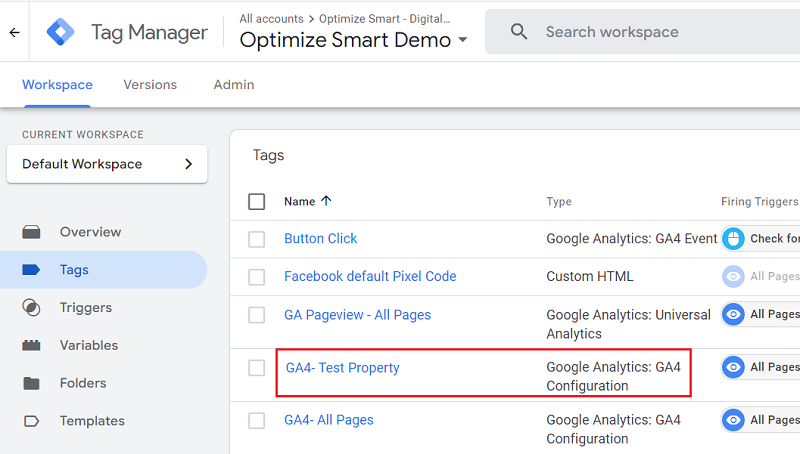Click the eye trigger icon on GA4- Test Property row

click(x=733, y=367)
